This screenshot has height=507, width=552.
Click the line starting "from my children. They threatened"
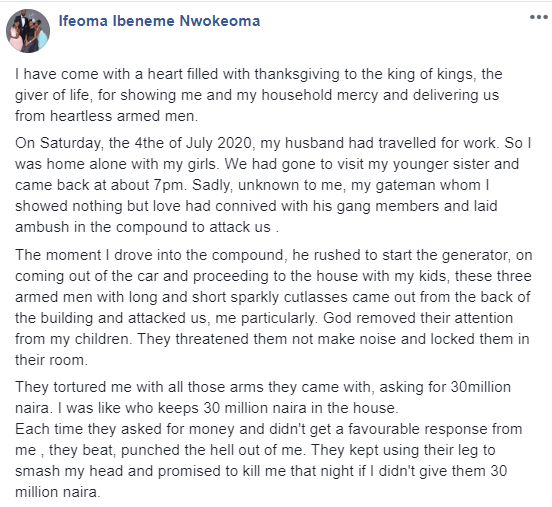tap(272, 339)
